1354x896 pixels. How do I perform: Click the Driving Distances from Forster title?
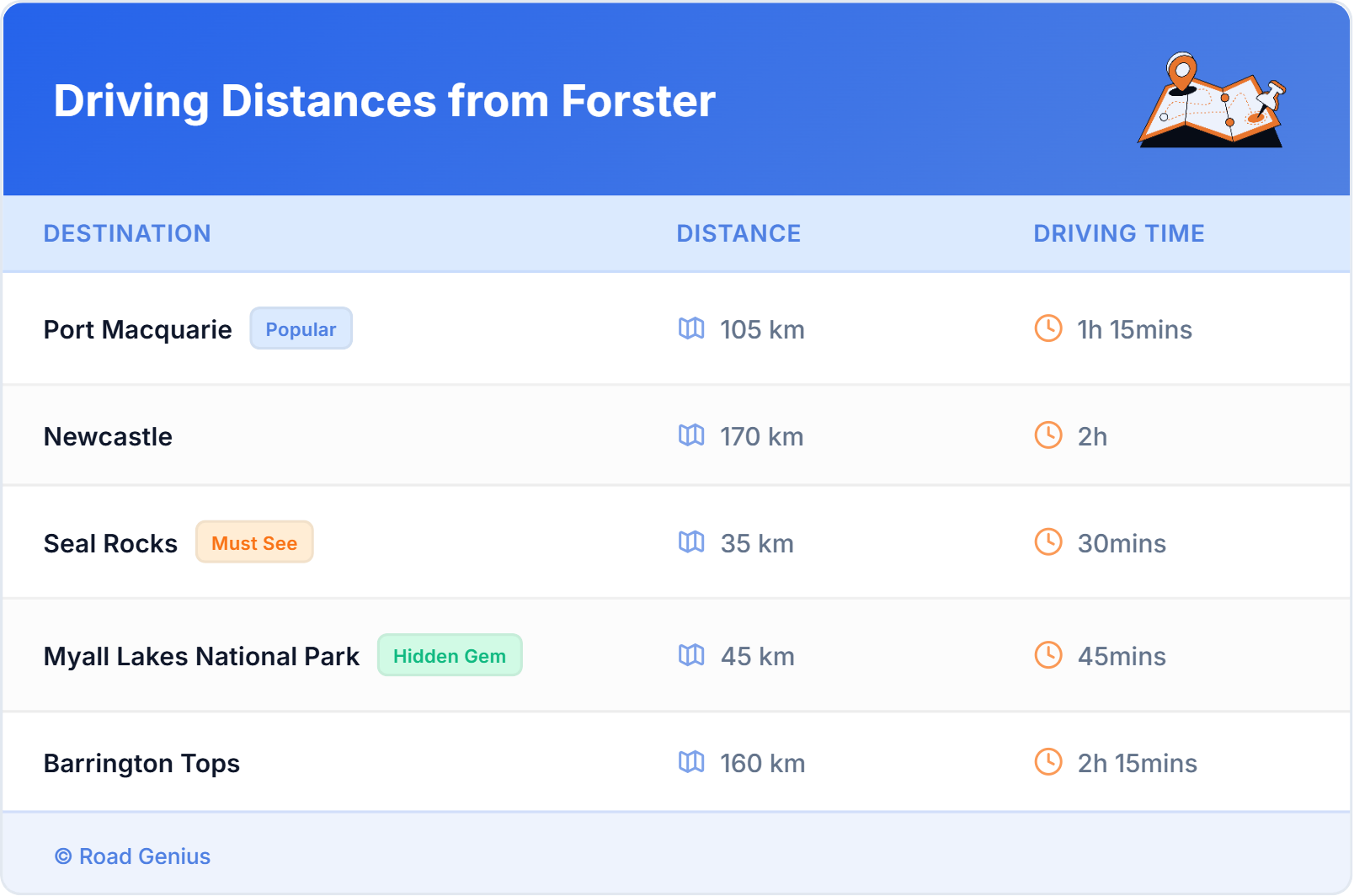(385, 101)
